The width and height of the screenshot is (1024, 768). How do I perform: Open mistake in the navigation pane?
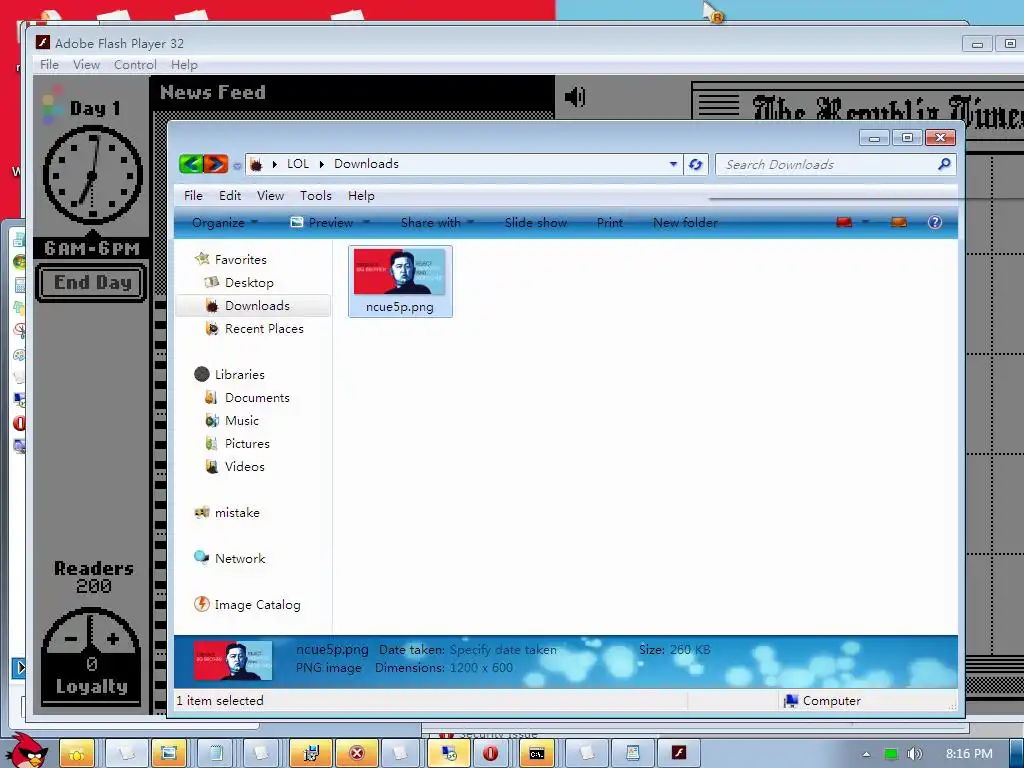point(237,513)
